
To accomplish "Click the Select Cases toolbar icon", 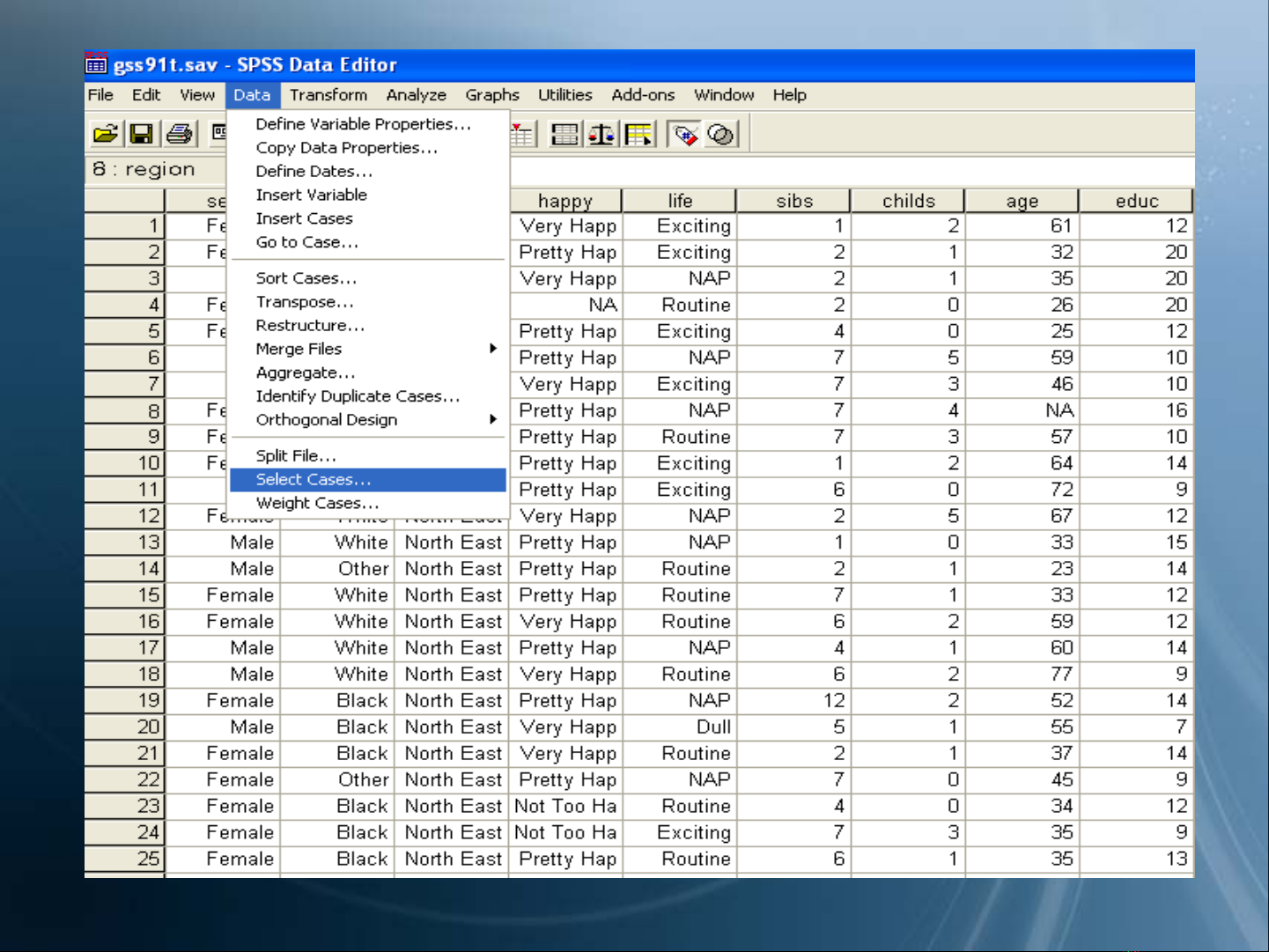I will [x=638, y=135].
